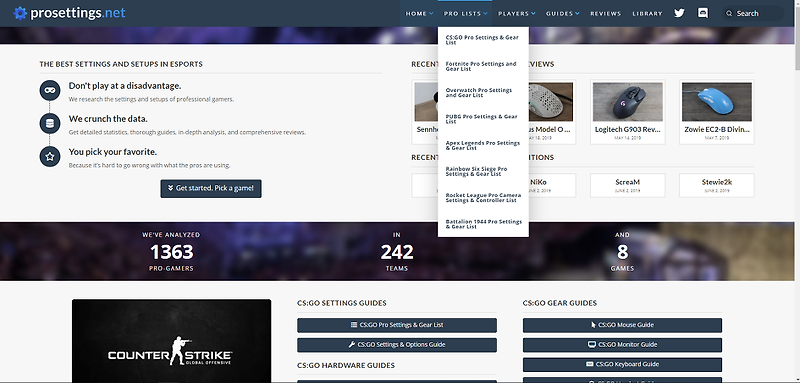Open the Discord icon link
The image size is (800, 383).
(x=703, y=13)
